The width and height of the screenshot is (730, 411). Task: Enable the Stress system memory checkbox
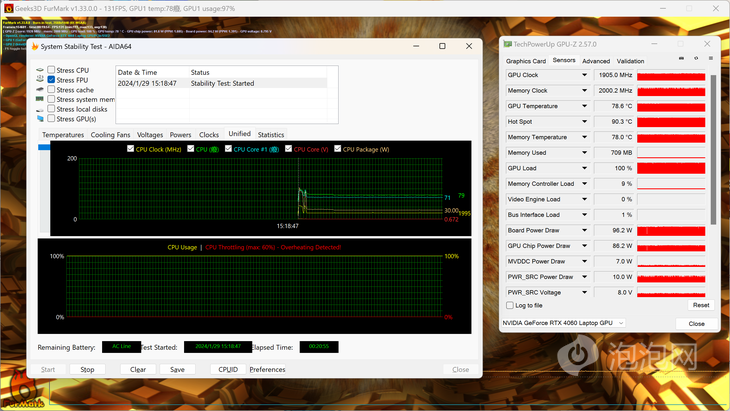click(x=51, y=99)
